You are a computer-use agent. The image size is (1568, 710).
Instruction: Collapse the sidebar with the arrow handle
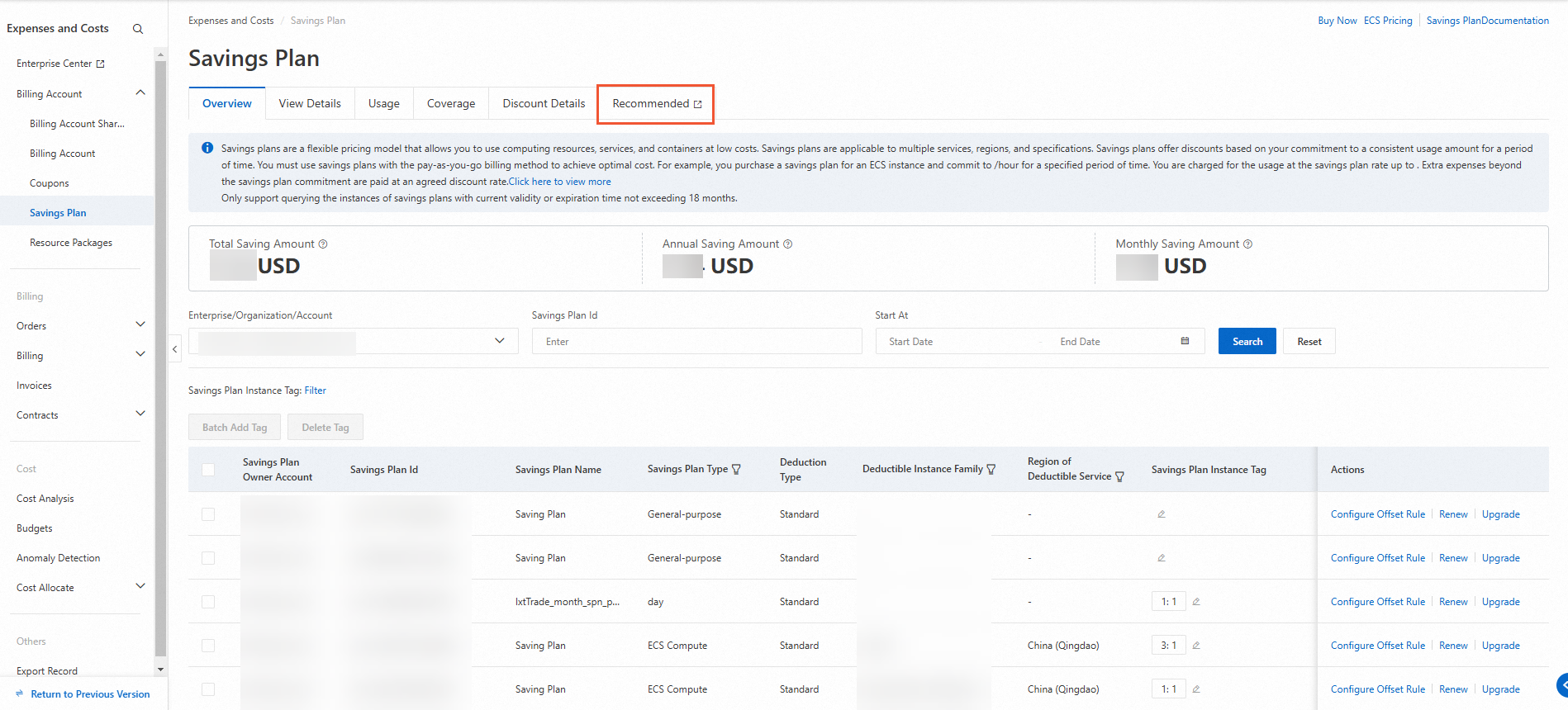pos(175,349)
